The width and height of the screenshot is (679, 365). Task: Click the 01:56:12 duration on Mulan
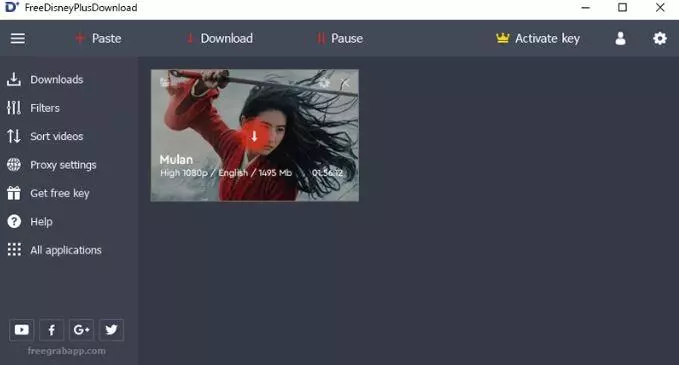tap(327, 173)
